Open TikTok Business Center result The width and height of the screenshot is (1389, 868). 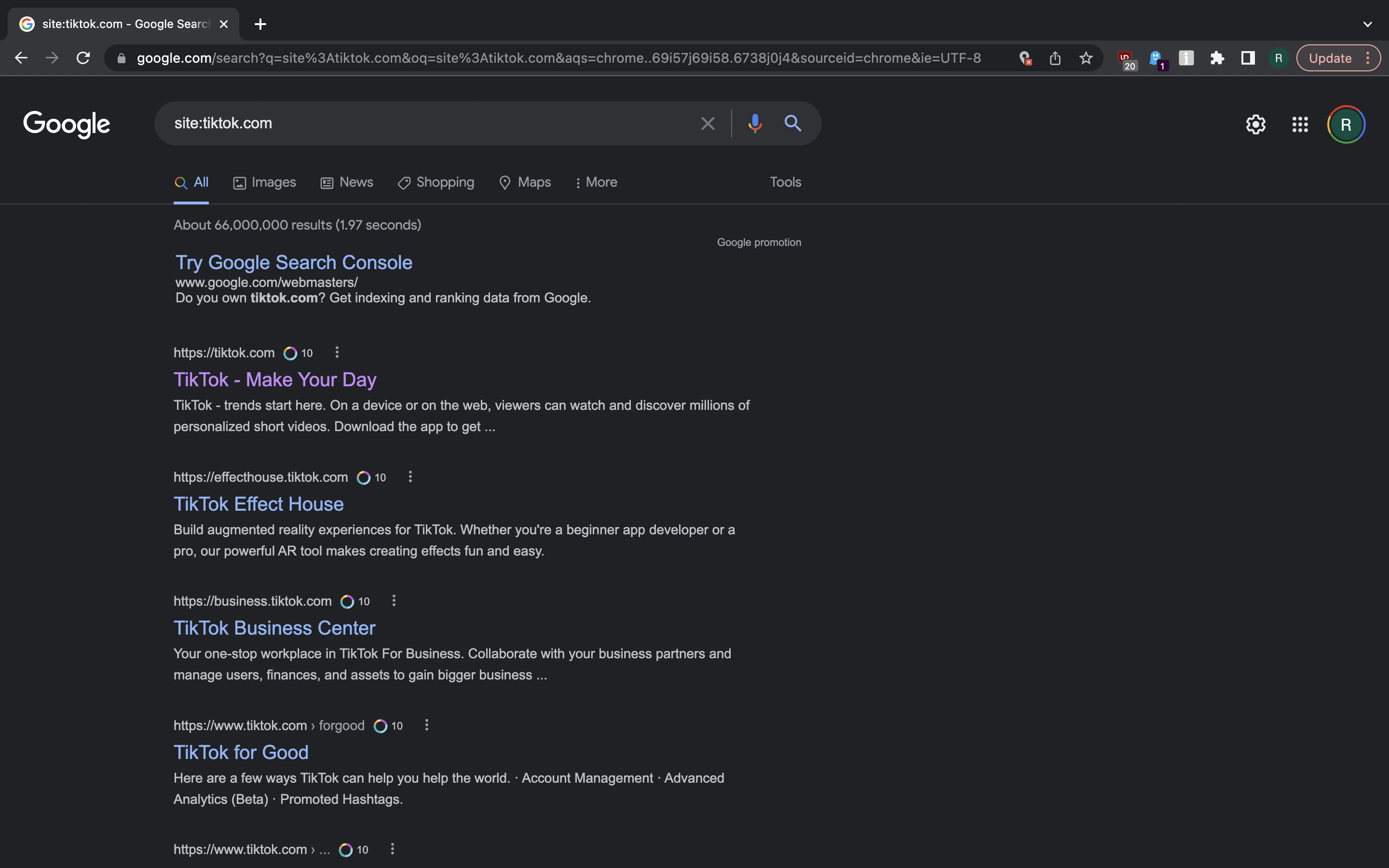tap(274, 628)
